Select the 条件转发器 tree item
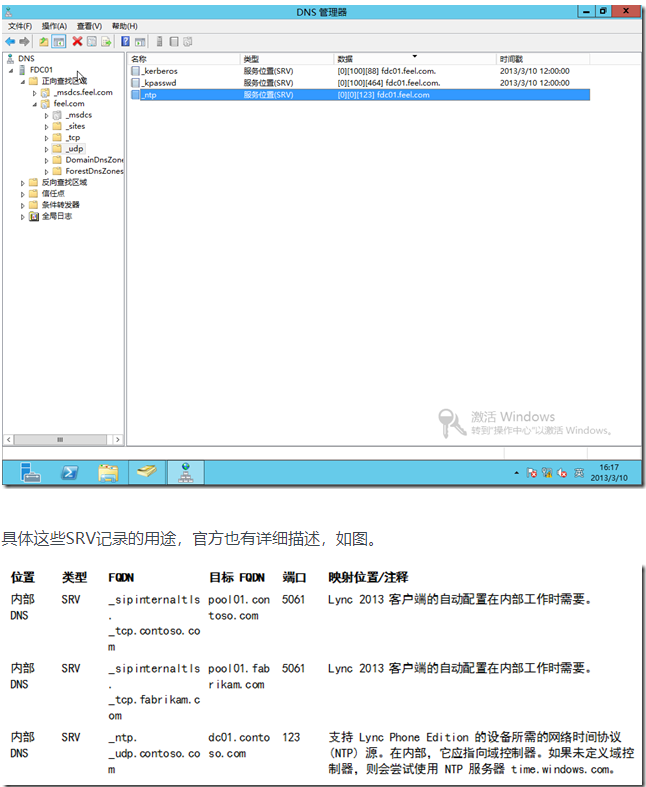The height and width of the screenshot is (787, 646). [60, 205]
